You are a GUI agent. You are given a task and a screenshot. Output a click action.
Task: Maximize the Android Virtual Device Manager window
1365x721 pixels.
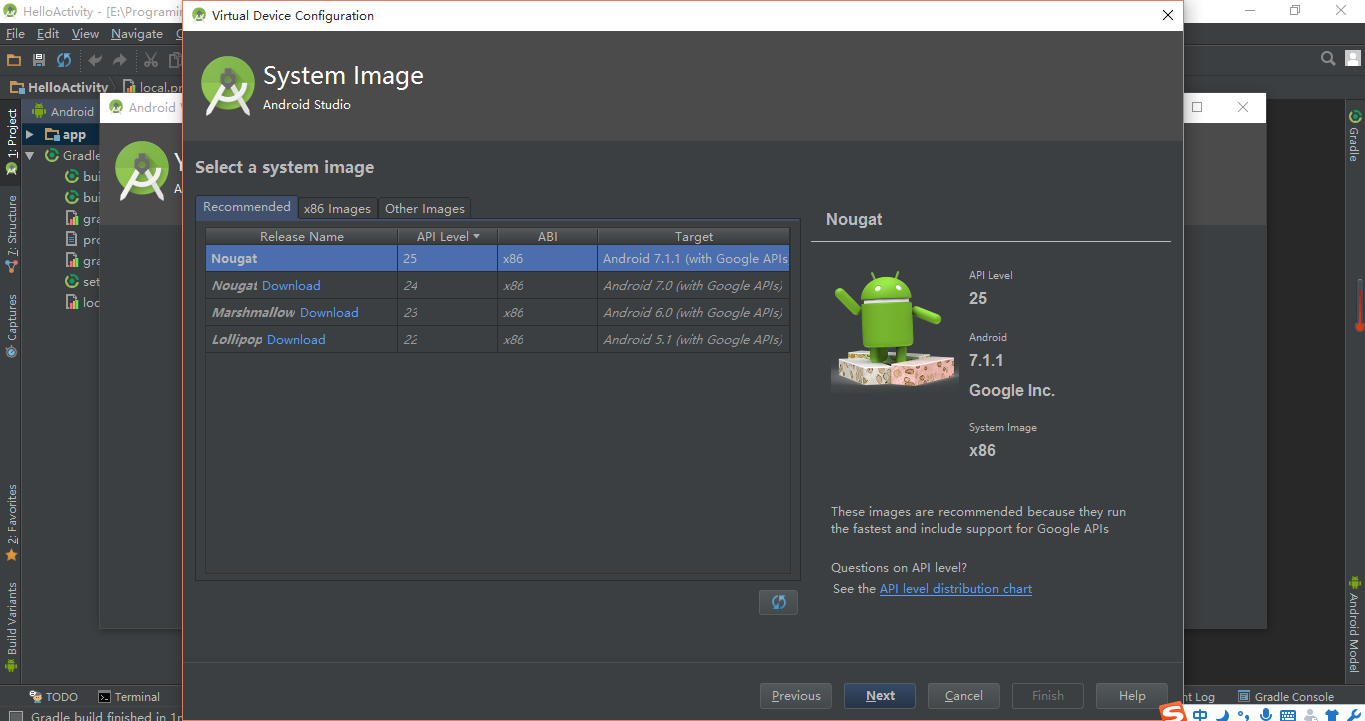[x=1197, y=107]
